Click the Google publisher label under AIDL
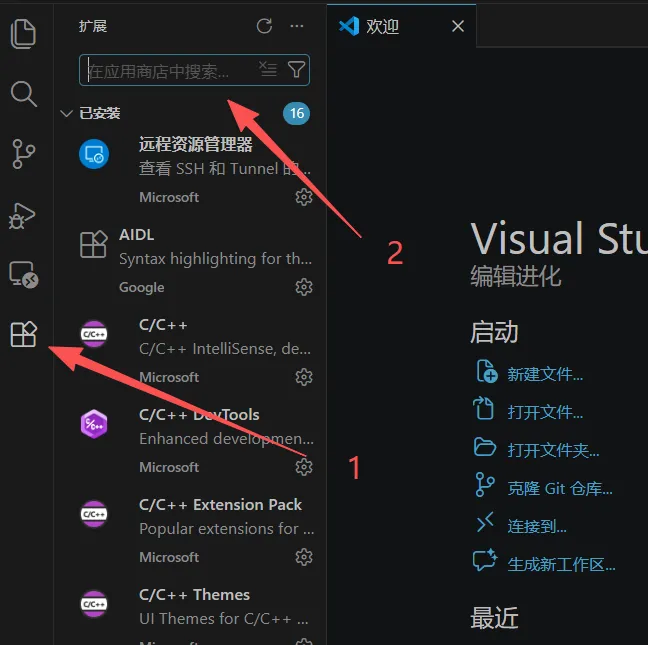 pos(142,287)
